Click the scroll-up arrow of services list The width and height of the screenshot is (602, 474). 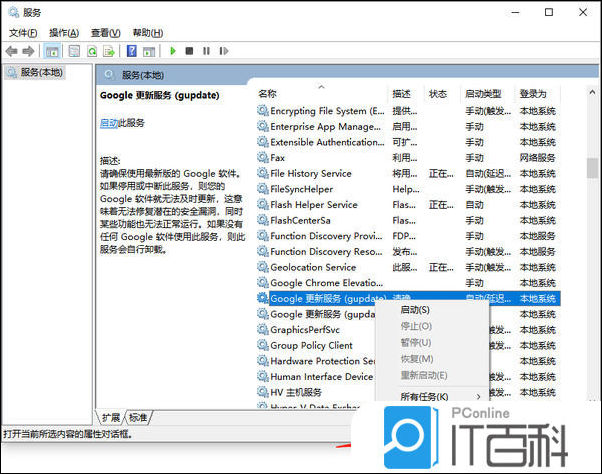pos(592,92)
